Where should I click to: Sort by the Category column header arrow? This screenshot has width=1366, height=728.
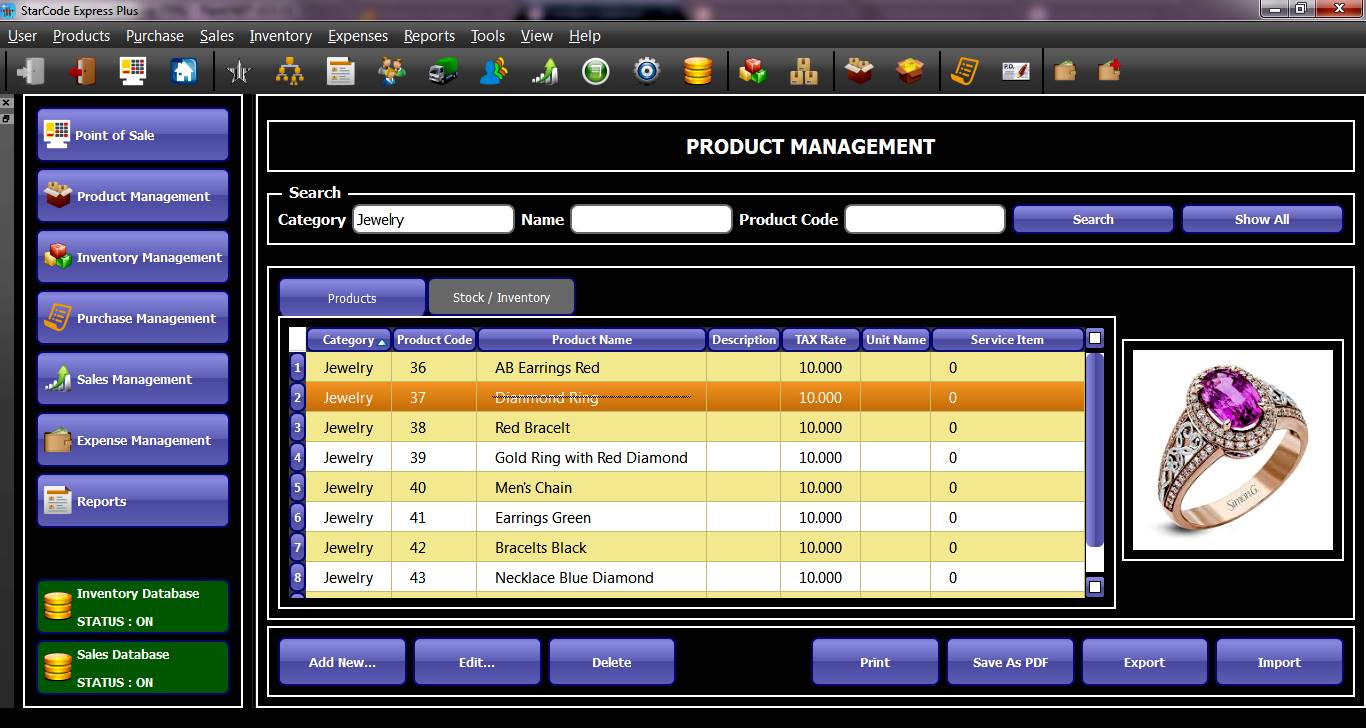pos(382,342)
